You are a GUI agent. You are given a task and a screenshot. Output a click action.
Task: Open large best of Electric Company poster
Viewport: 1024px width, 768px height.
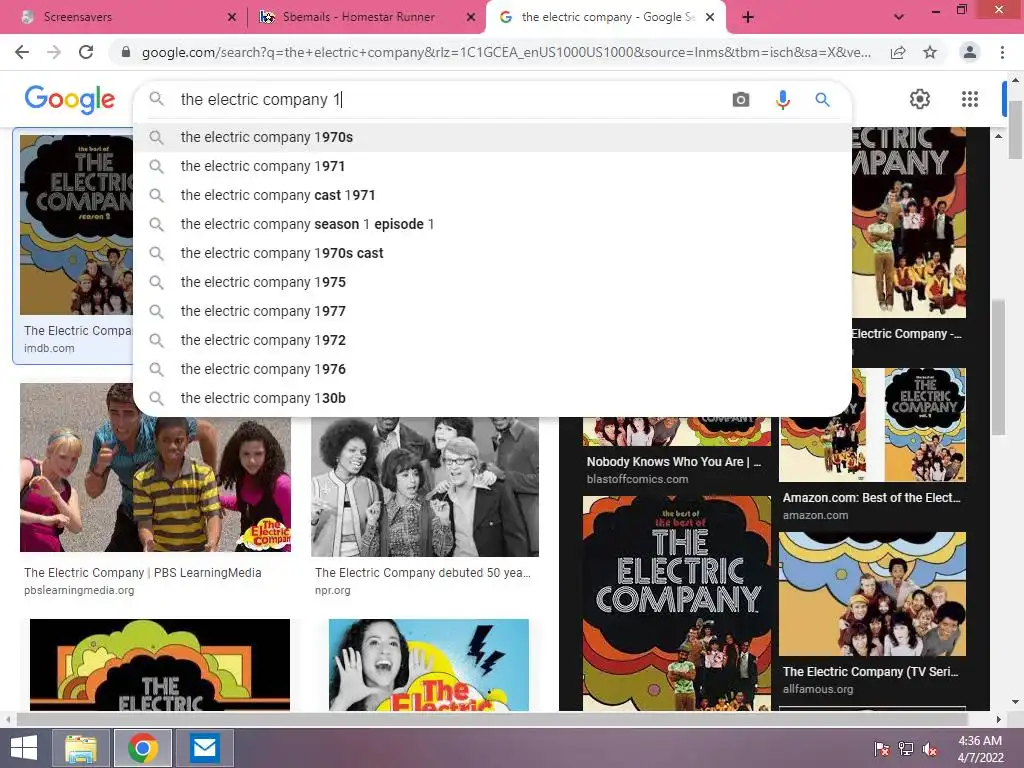click(677, 603)
